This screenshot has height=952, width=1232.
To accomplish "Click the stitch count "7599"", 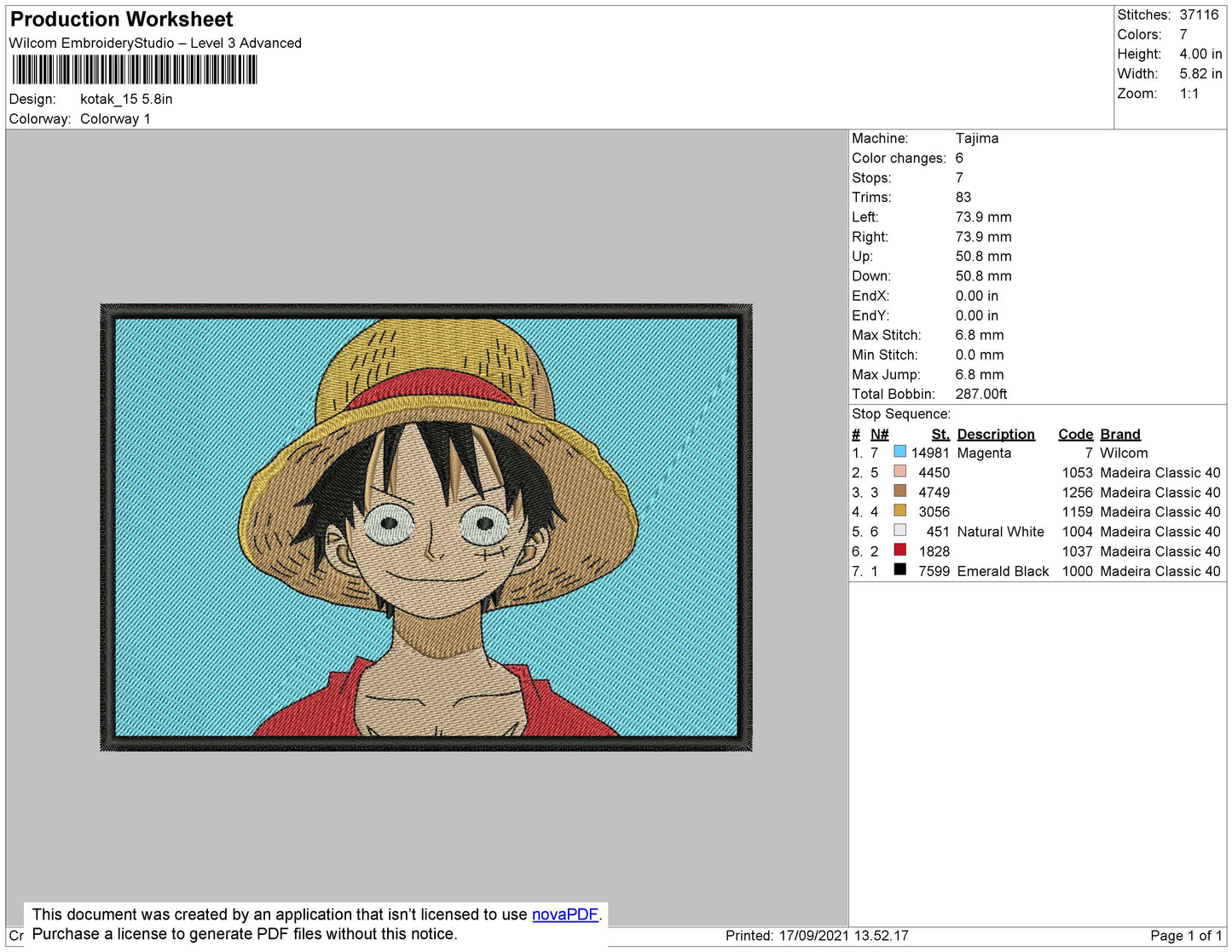I will coord(934,572).
